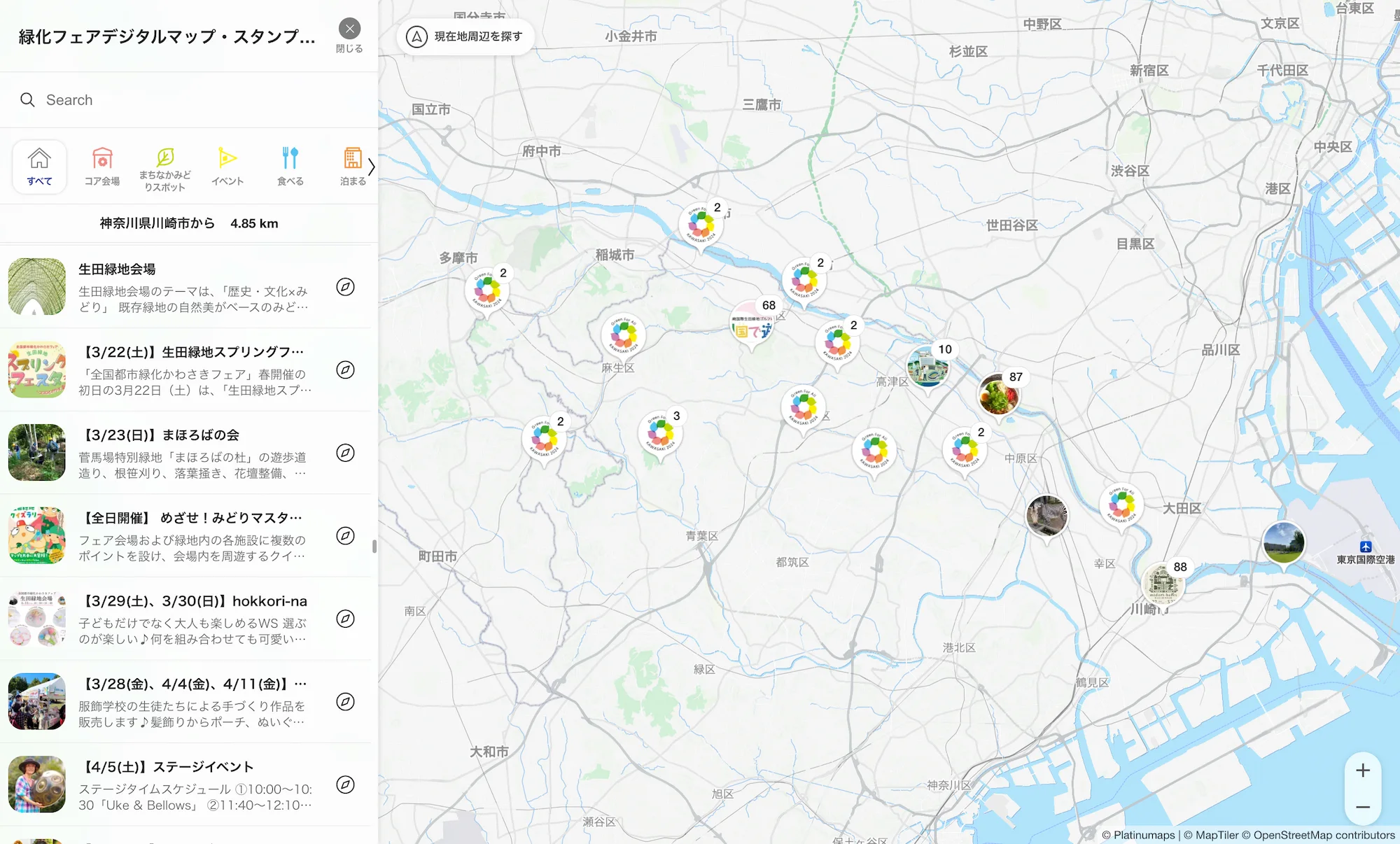This screenshot has height=844, width=1400.
Task: Expand more categories with right chevron
Action: point(372,167)
